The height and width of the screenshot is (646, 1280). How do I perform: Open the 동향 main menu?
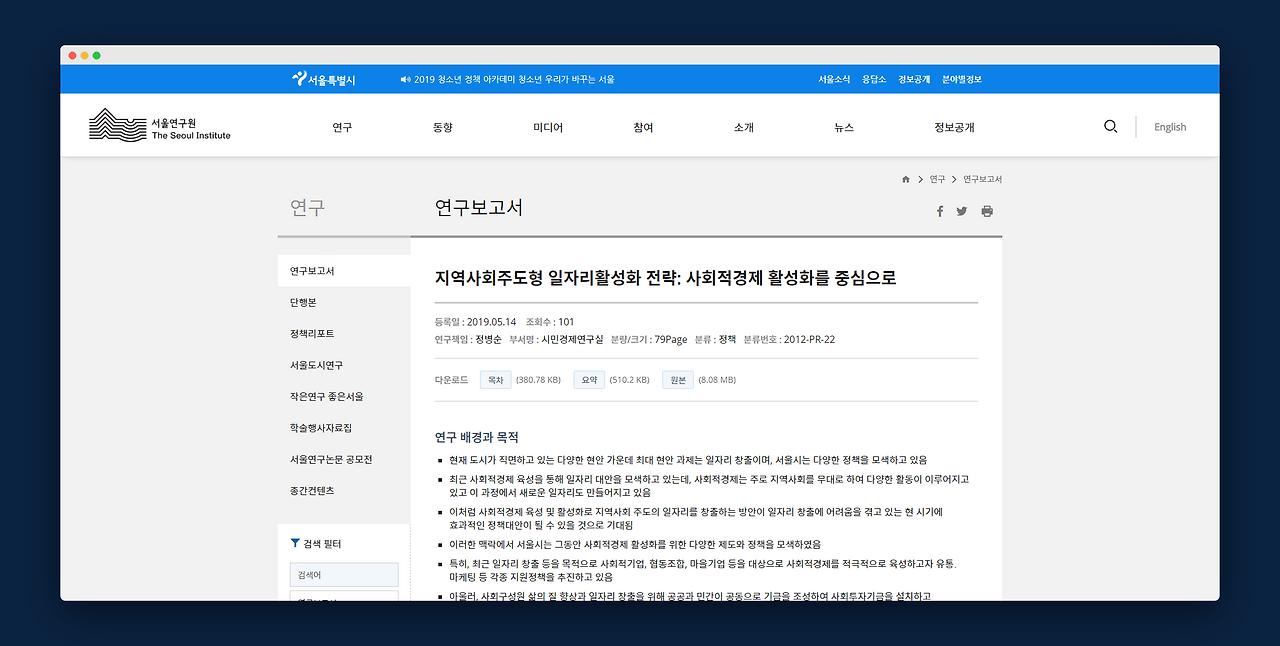pos(442,127)
